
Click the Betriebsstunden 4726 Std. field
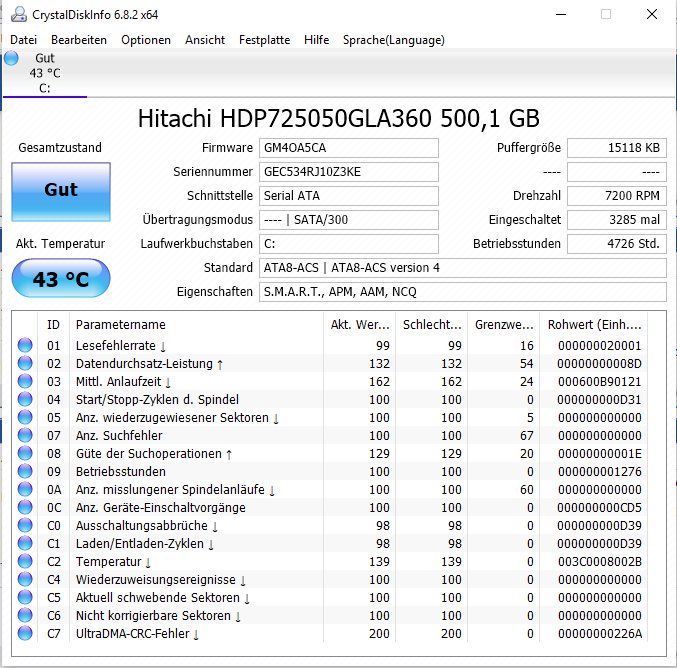617,244
